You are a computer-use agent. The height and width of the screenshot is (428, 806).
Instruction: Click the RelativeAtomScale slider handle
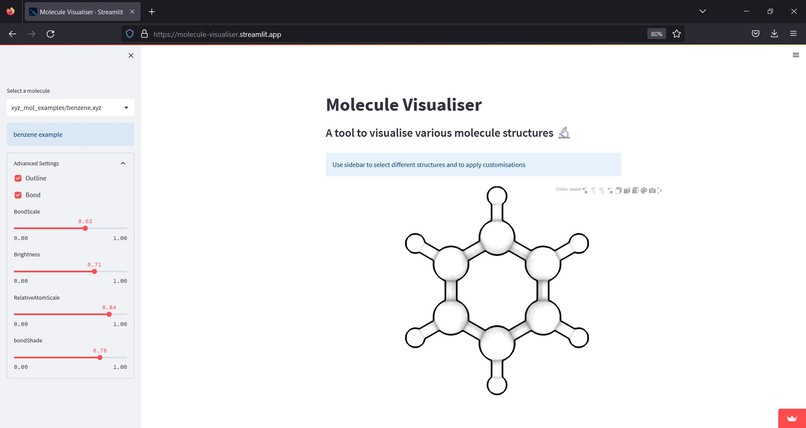pyautogui.click(x=109, y=314)
